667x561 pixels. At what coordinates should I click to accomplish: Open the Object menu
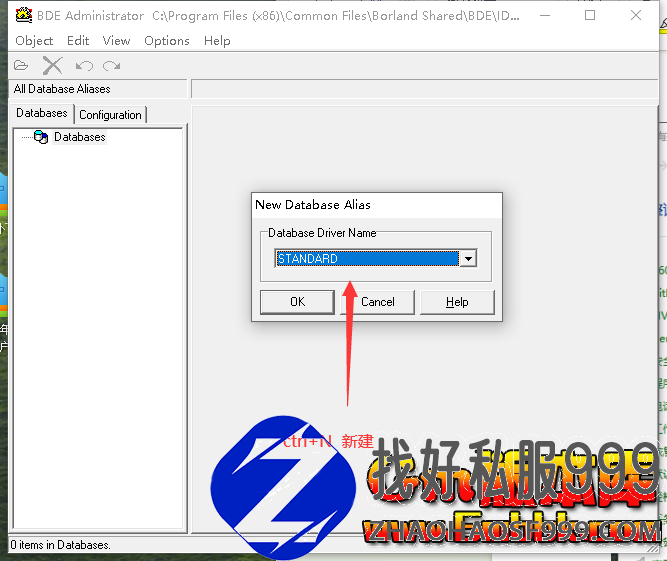[x=34, y=41]
